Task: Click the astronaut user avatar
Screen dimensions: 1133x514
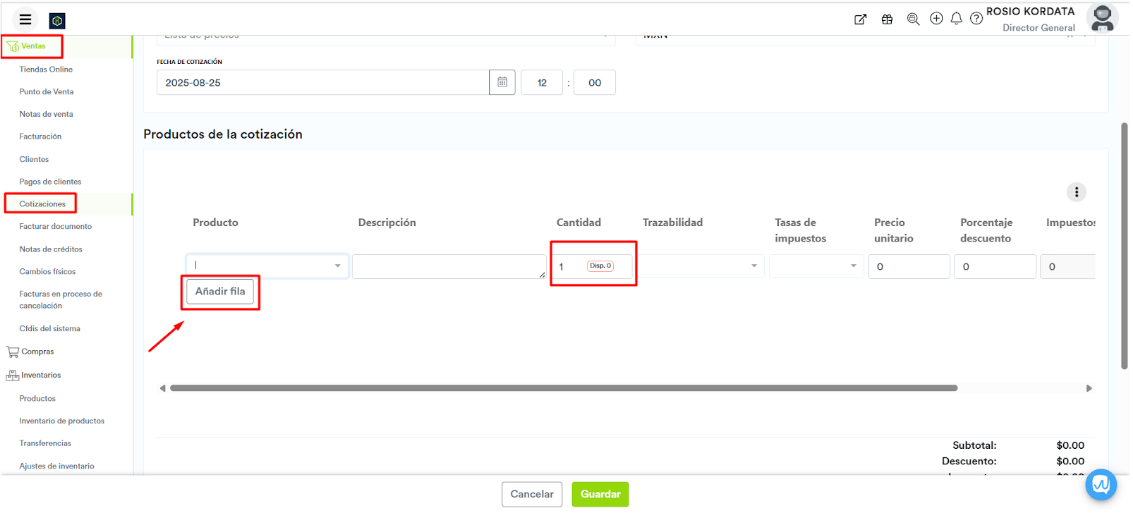Action: [x=1102, y=18]
